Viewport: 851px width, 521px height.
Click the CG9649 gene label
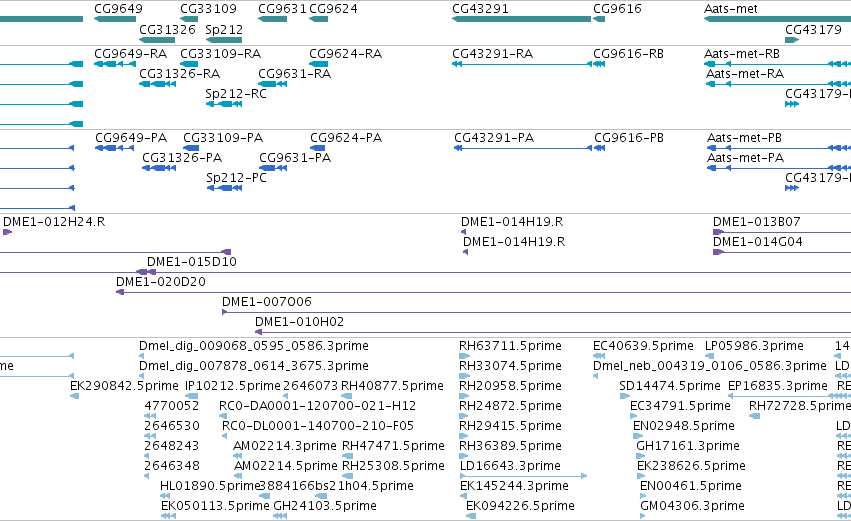[x=118, y=9]
